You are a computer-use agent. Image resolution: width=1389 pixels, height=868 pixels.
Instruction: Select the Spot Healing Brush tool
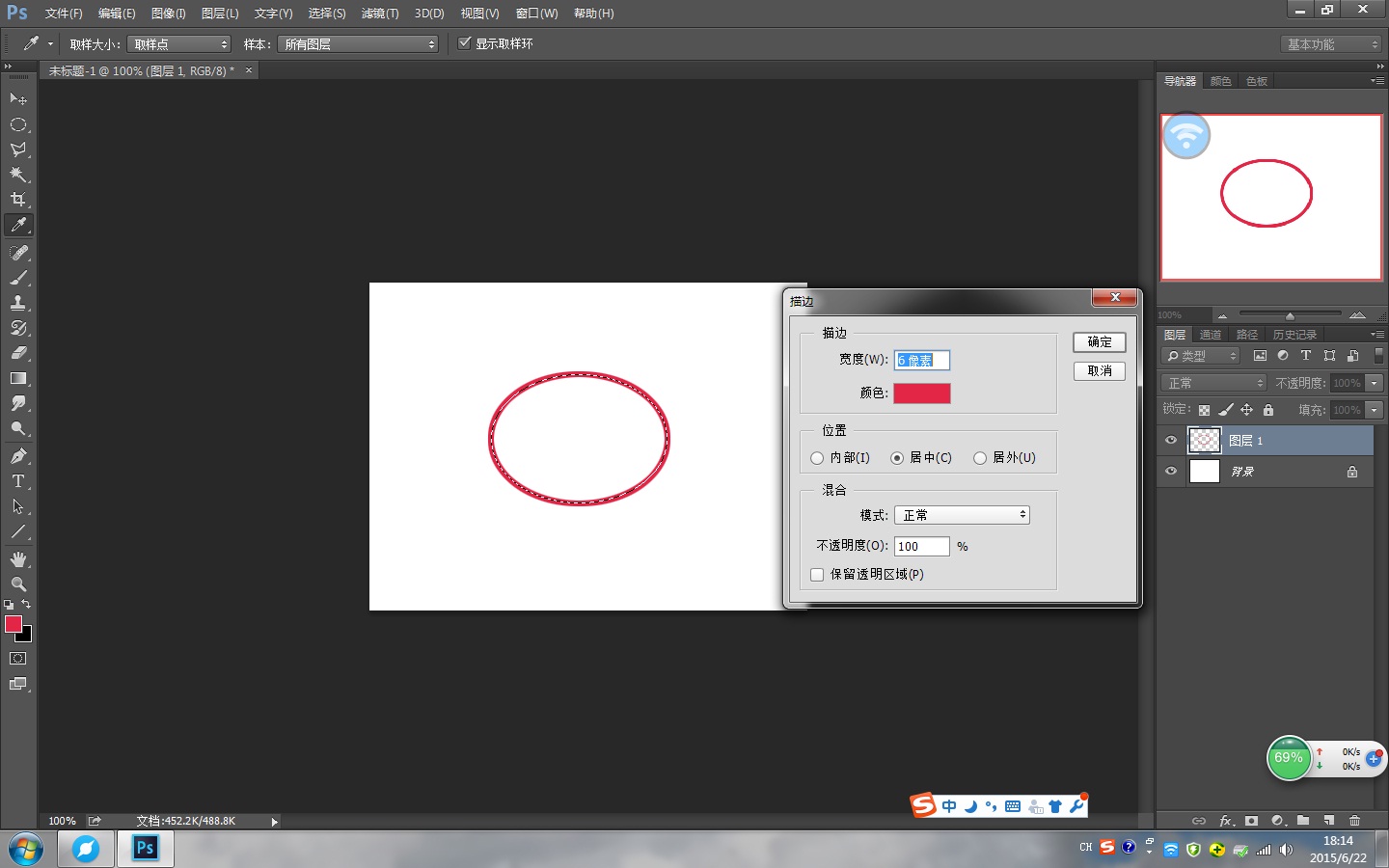point(18,253)
